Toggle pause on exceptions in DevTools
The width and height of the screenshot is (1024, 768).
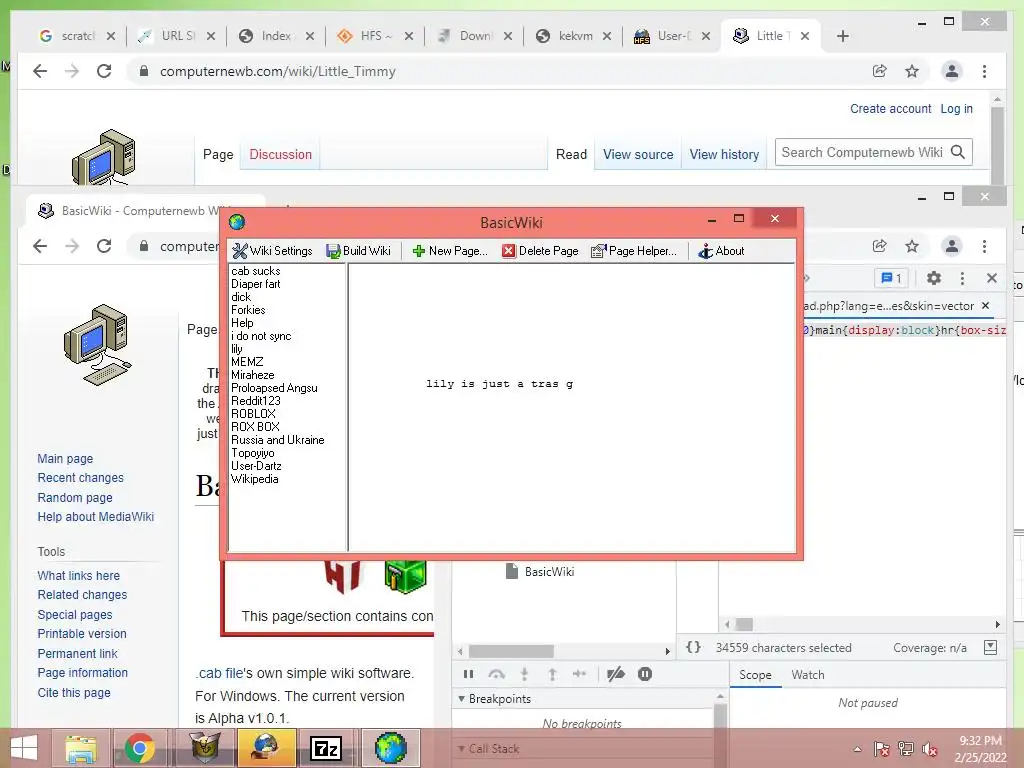[x=645, y=674]
